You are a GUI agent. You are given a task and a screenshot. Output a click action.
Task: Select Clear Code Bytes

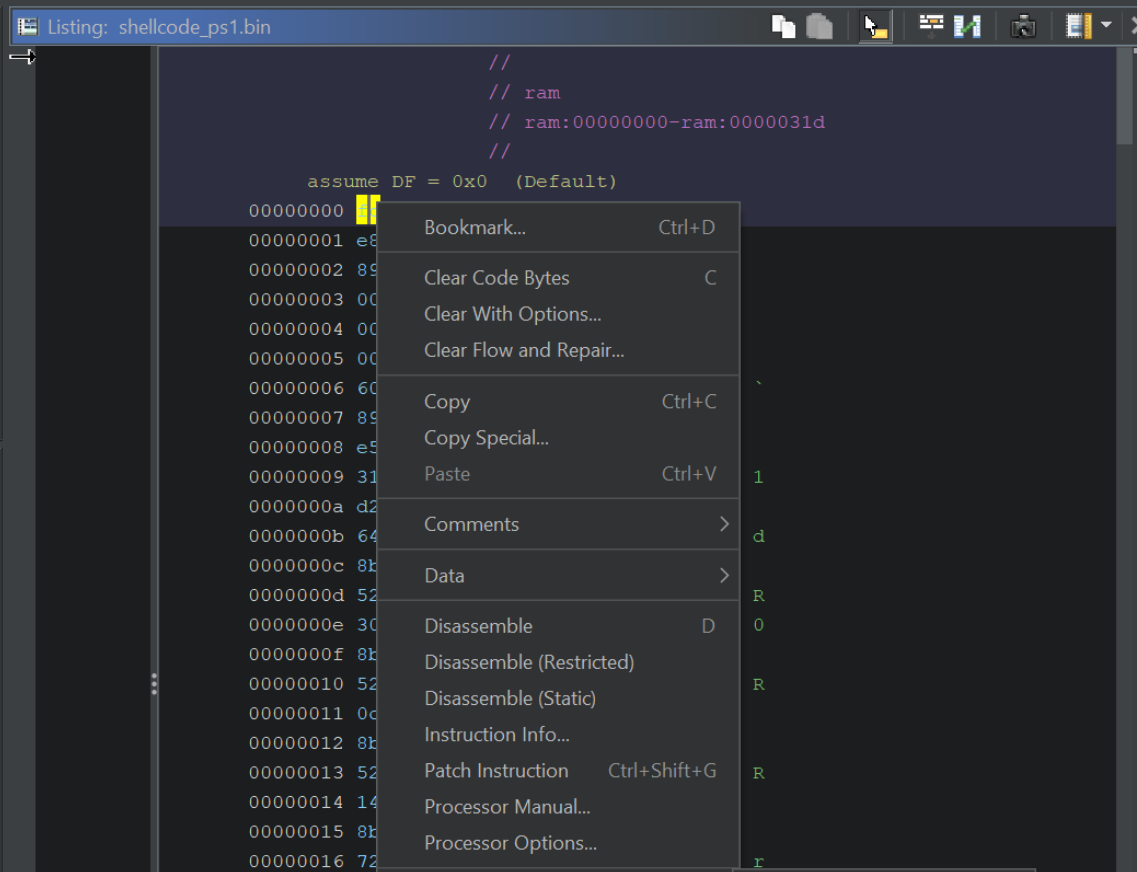pyautogui.click(x=496, y=277)
